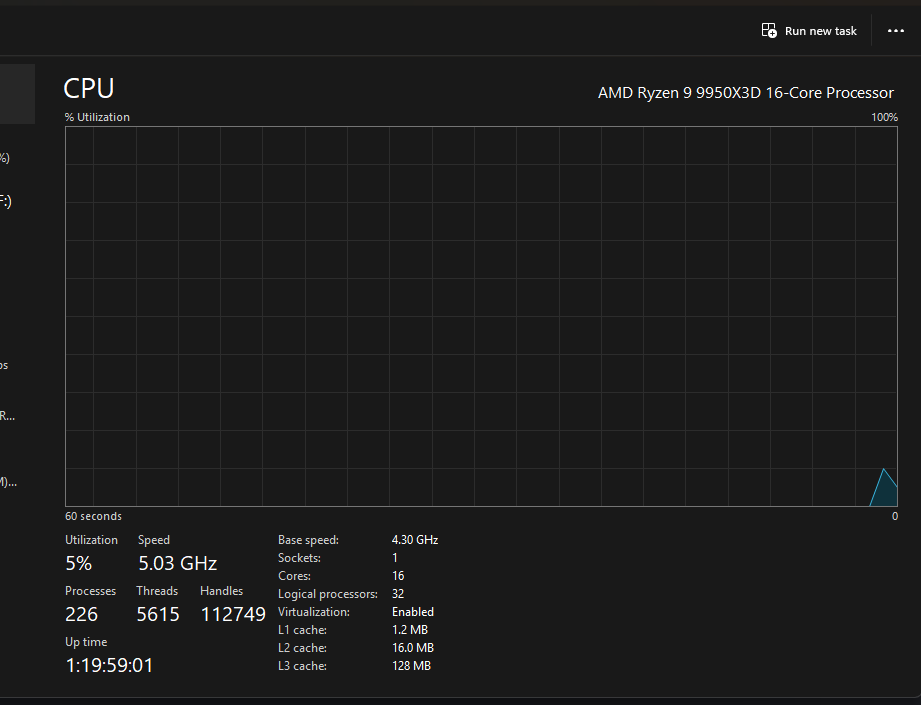Click the CPU heading title
Screen dimensions: 921x705
[x=89, y=89]
